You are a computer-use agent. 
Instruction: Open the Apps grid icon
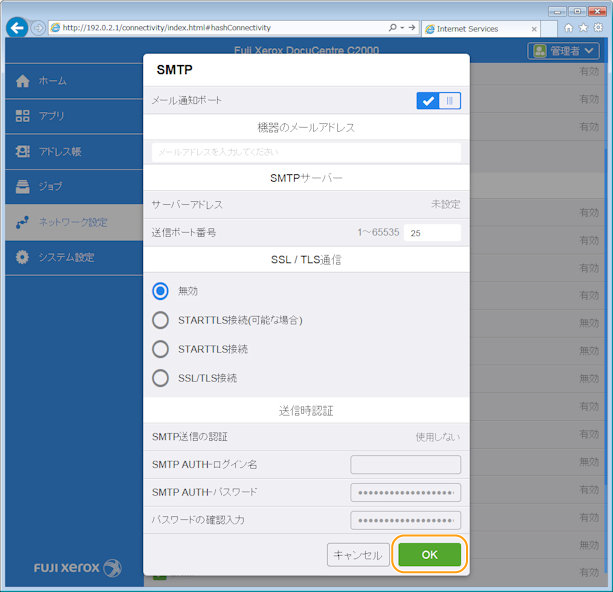[23, 116]
